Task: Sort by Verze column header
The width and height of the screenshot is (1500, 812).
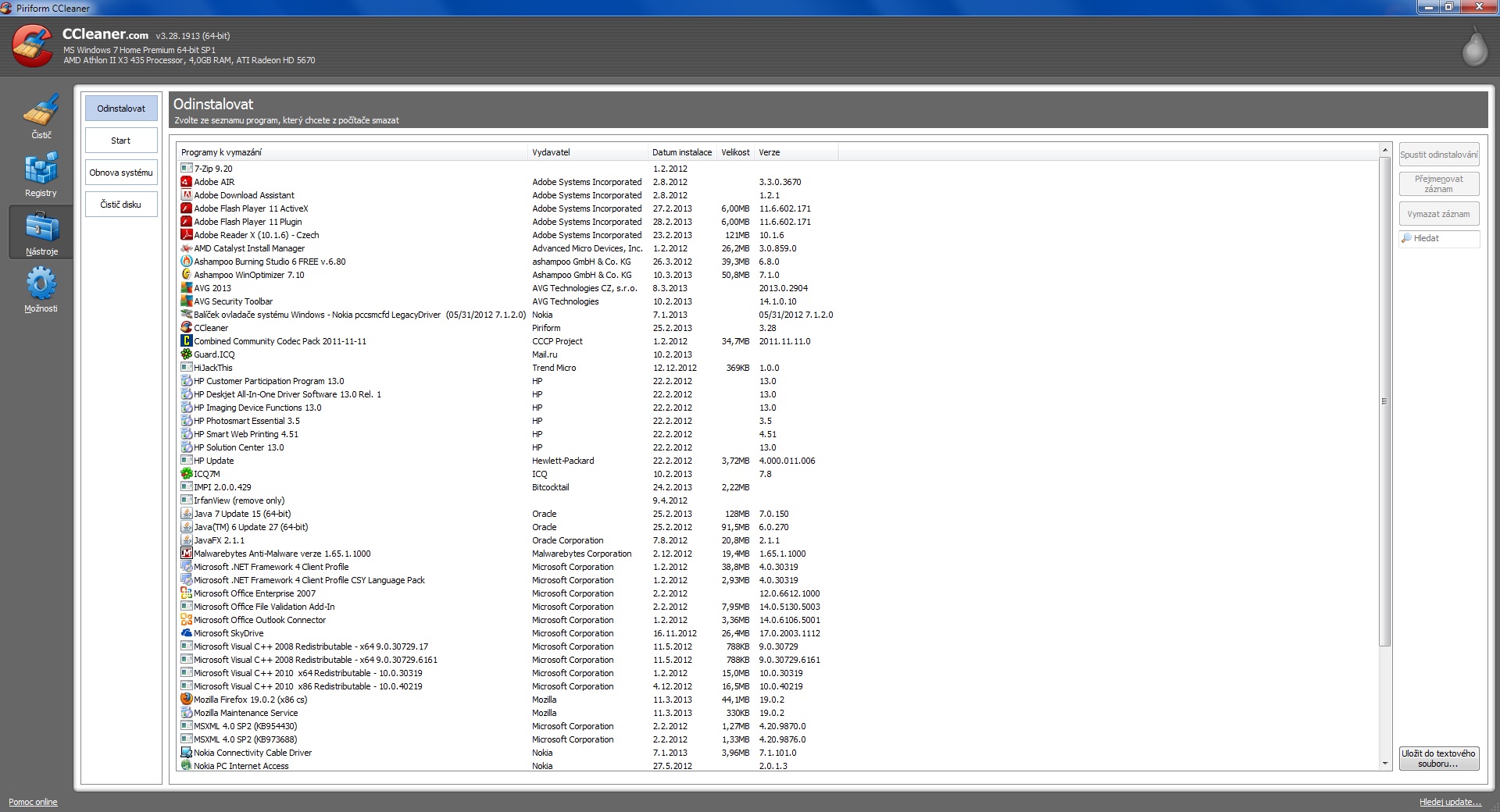Action: tap(796, 152)
